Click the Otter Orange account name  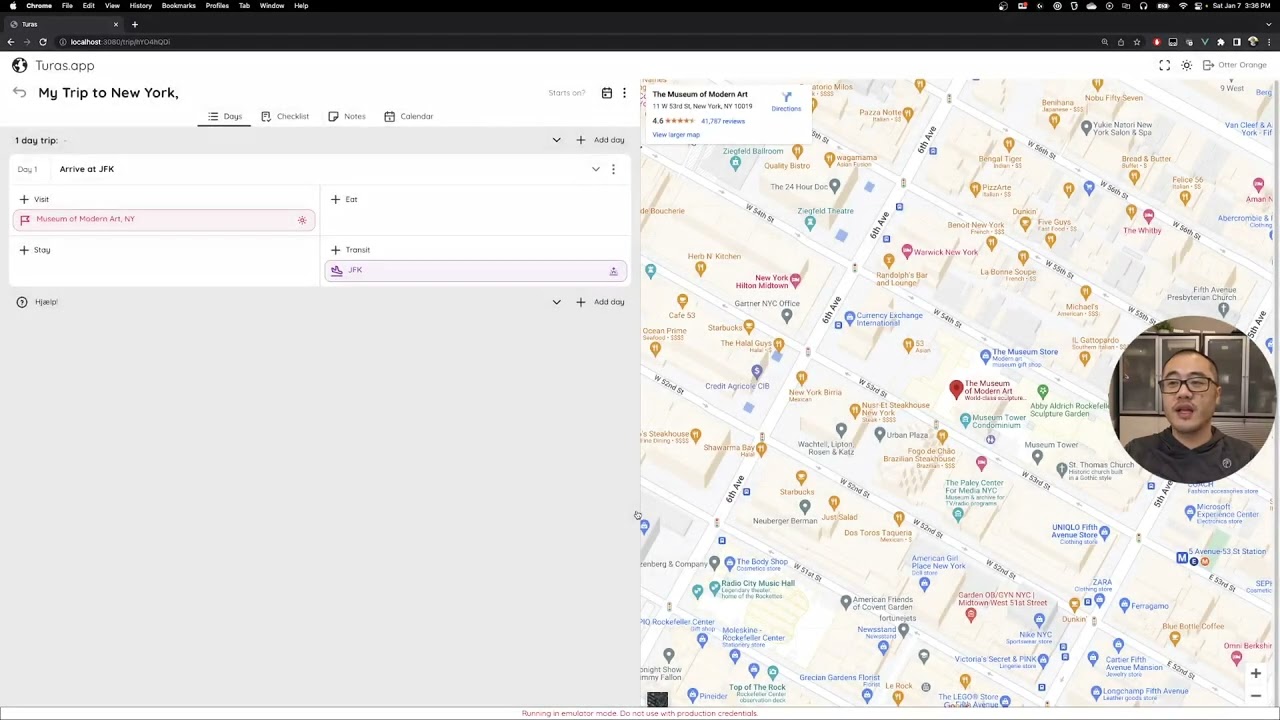tap(1242, 65)
